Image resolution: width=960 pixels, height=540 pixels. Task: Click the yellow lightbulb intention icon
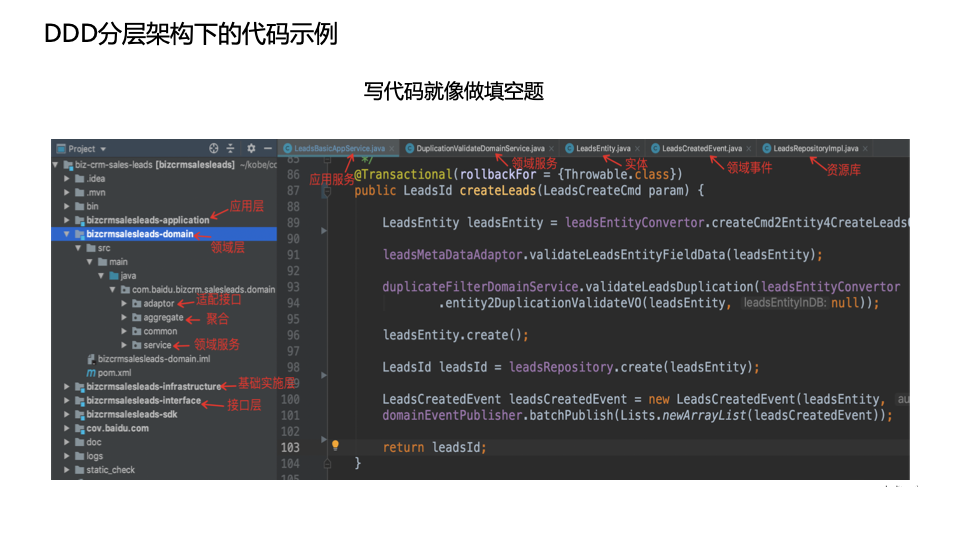point(335,446)
